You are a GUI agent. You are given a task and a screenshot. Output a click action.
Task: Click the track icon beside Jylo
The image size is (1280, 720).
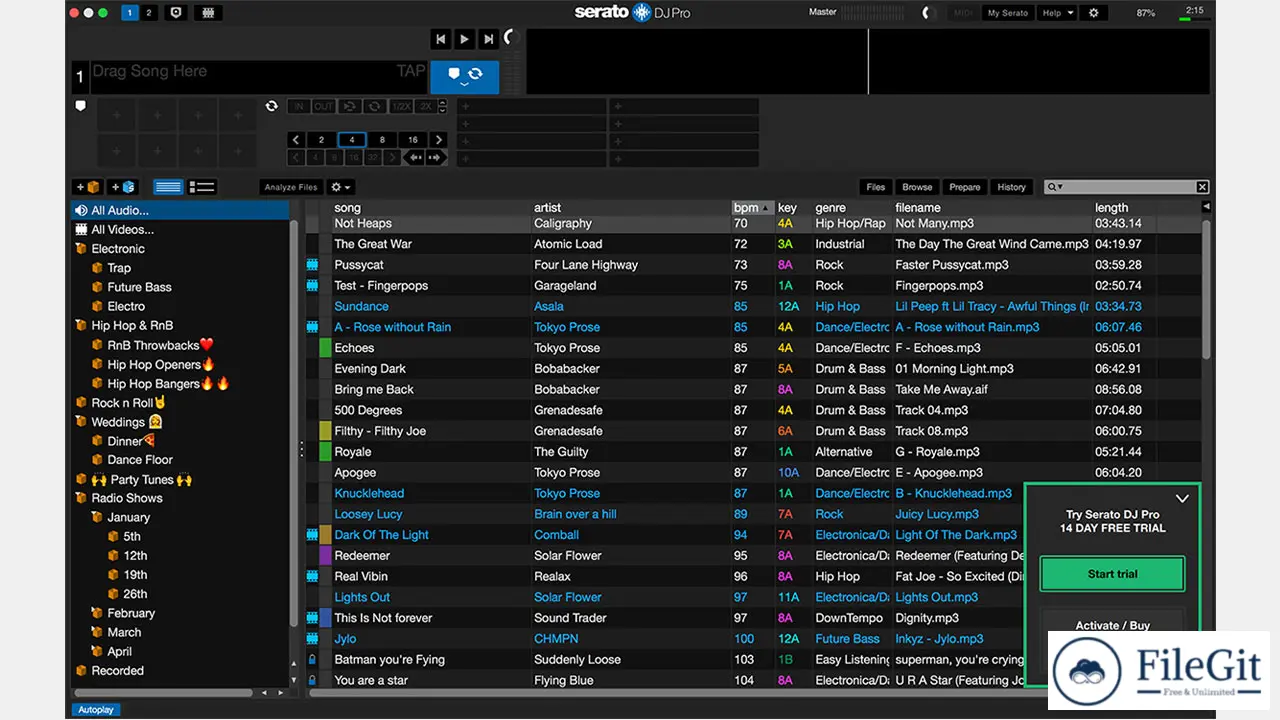tap(312, 638)
